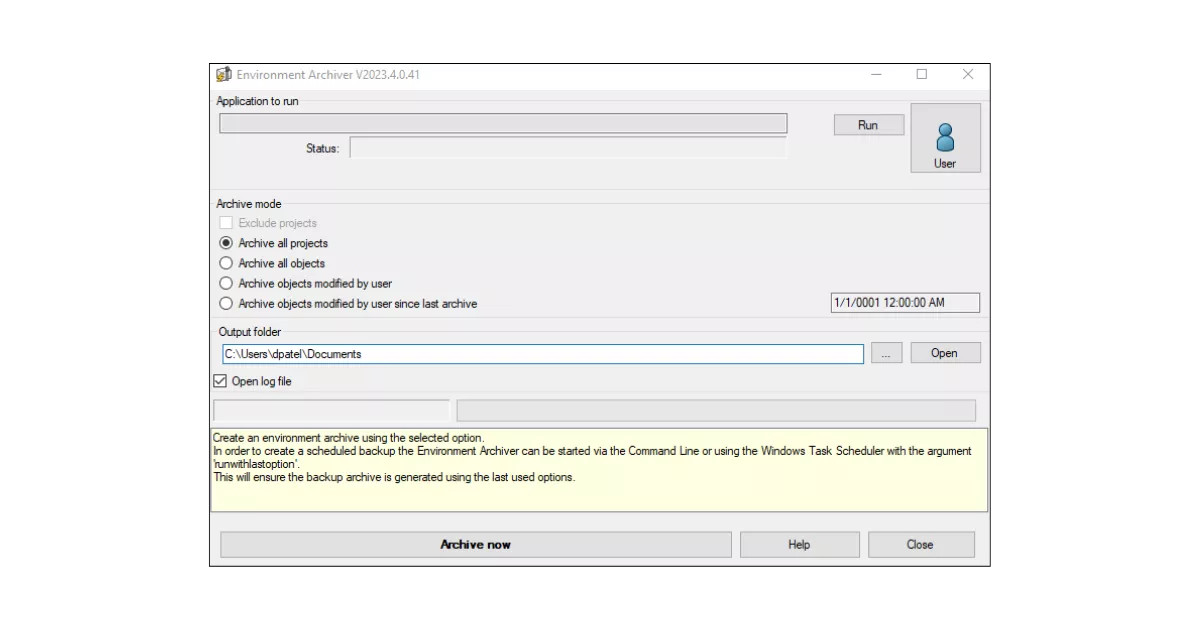This screenshot has width=1200, height=630.
Task: Choose Archive objects modified by user
Action: (x=225, y=283)
